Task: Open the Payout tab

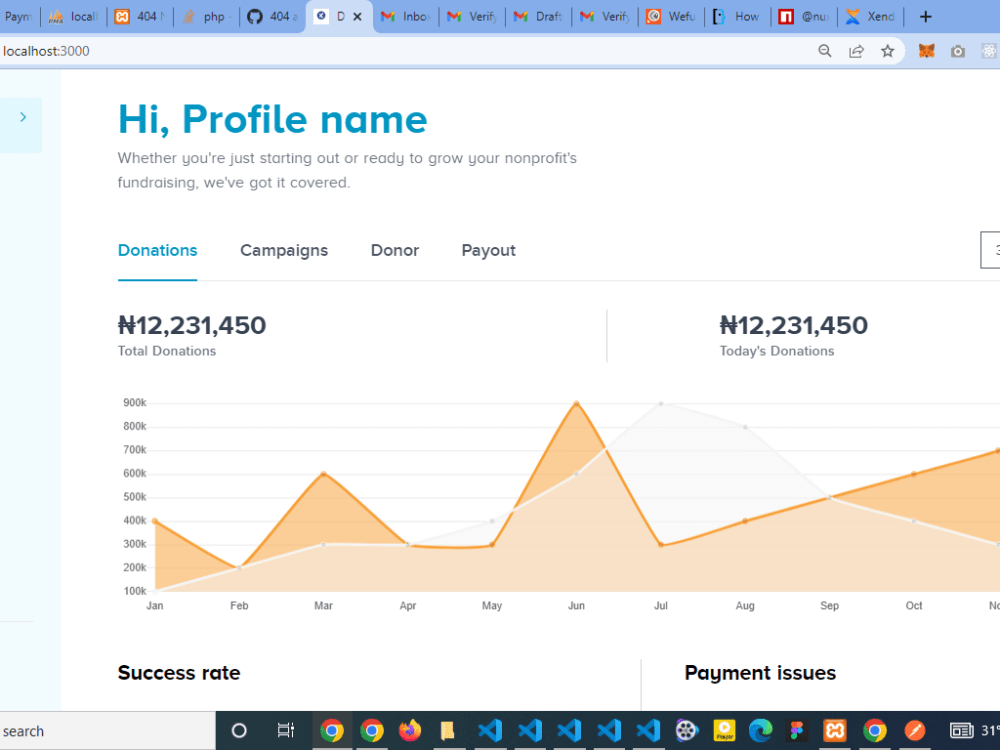Action: [x=488, y=250]
